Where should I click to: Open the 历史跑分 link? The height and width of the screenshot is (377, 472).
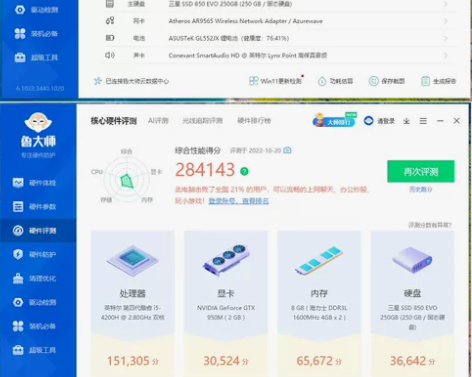421,189
